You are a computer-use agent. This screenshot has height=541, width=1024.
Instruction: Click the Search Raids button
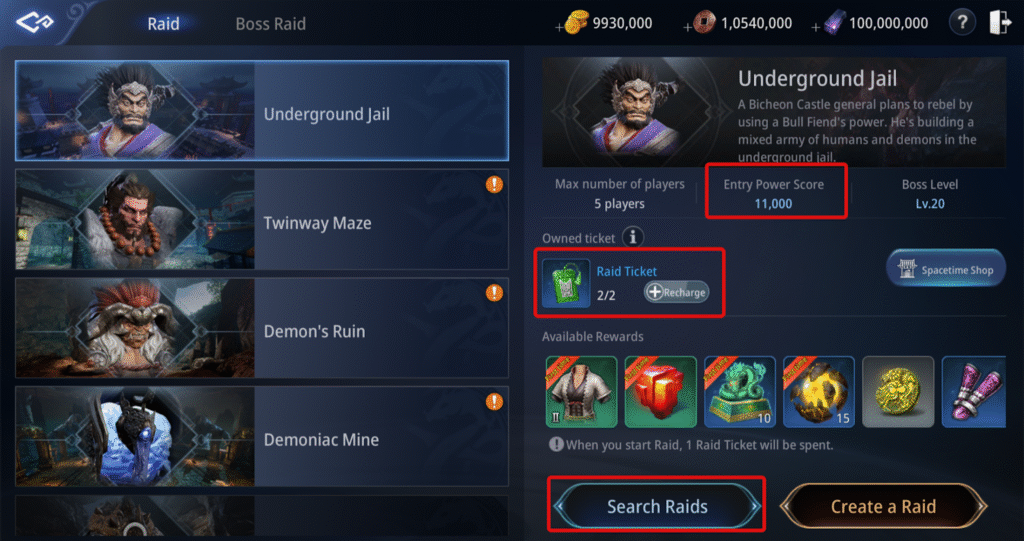click(657, 506)
